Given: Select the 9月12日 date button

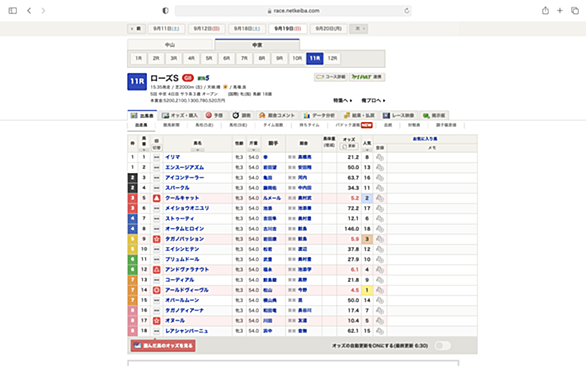Looking at the screenshot, I should (x=207, y=28).
